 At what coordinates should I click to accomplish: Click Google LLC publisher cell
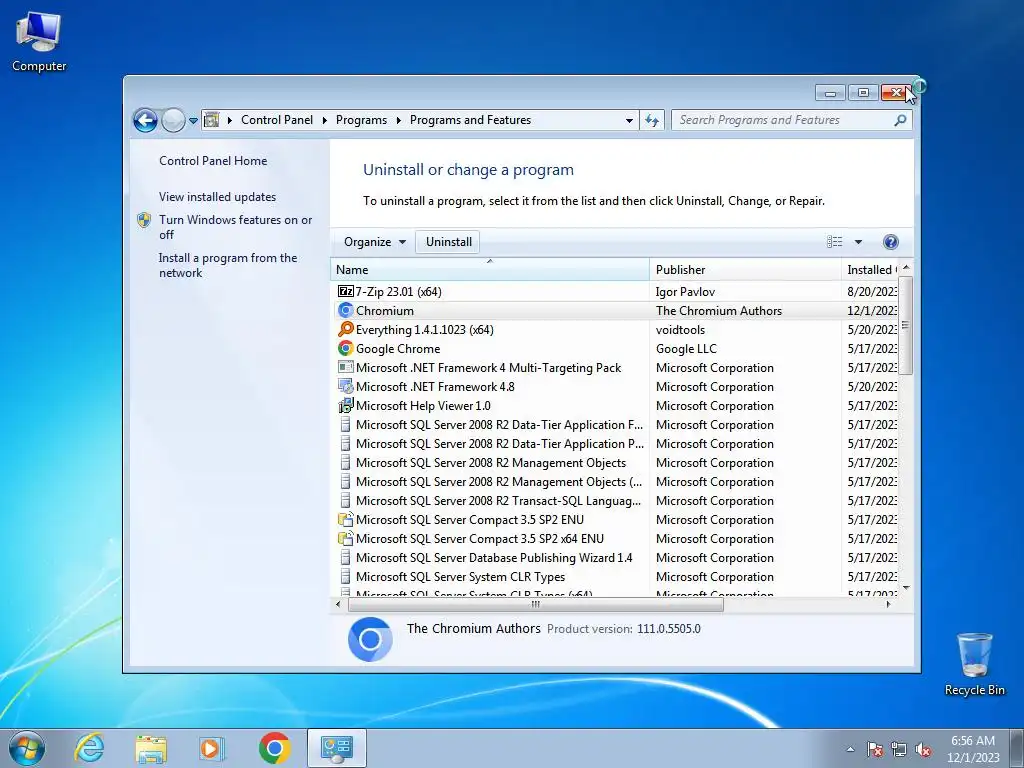(x=686, y=349)
